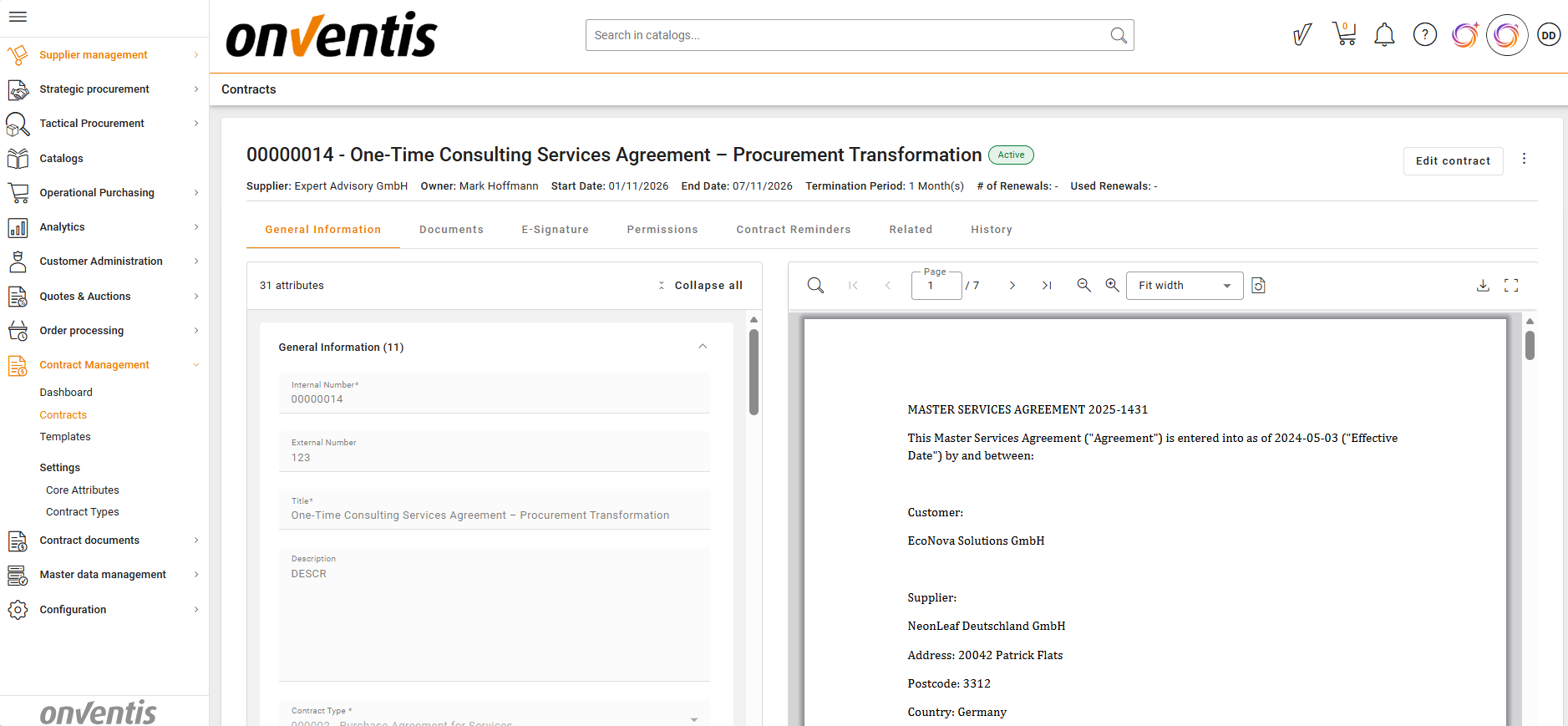Viewport: 1568px width, 726px height.
Task: Open the Dashboard link in sidebar
Action: point(66,393)
